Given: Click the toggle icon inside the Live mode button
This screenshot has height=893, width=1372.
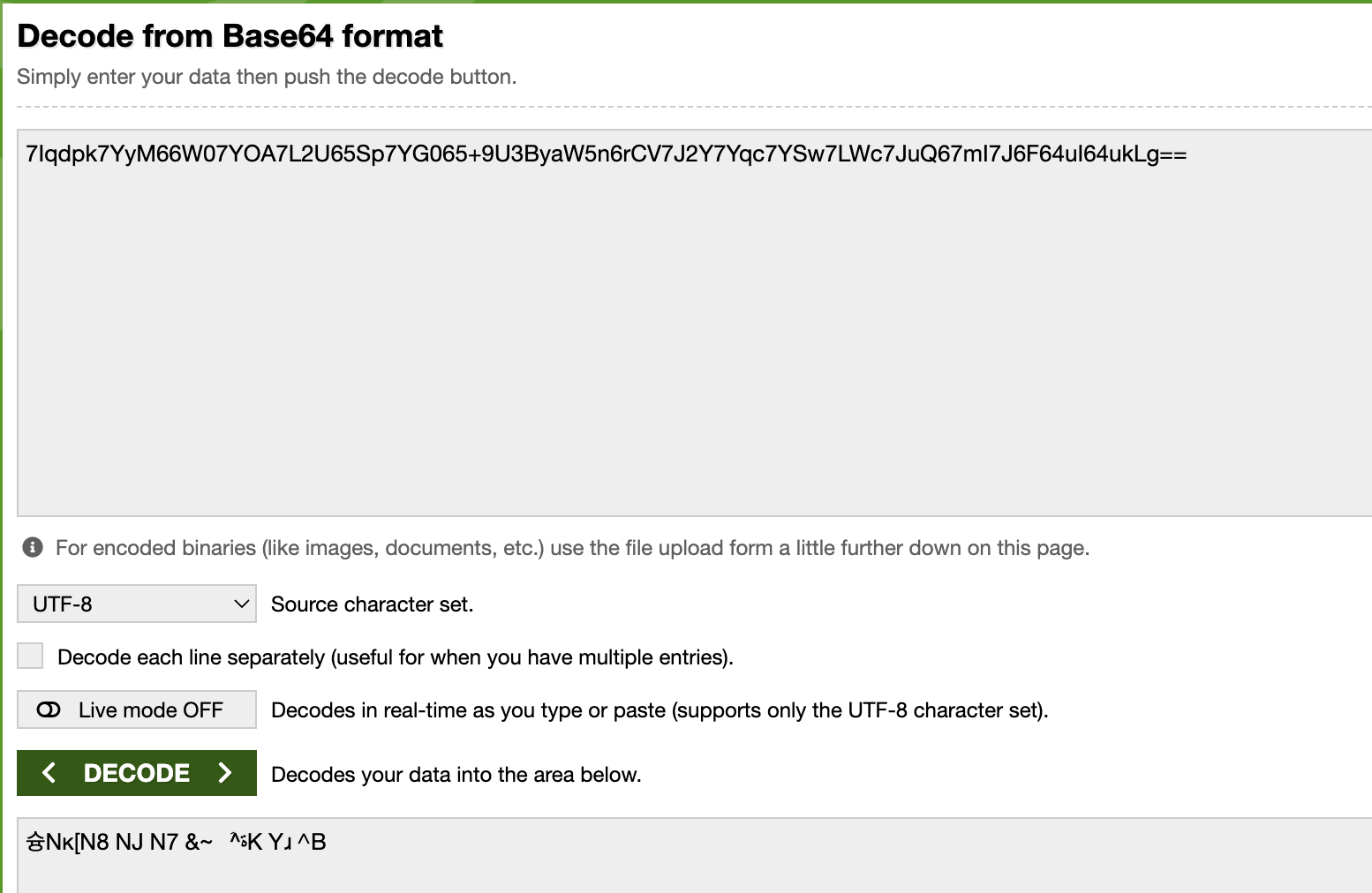Looking at the screenshot, I should [x=48, y=709].
